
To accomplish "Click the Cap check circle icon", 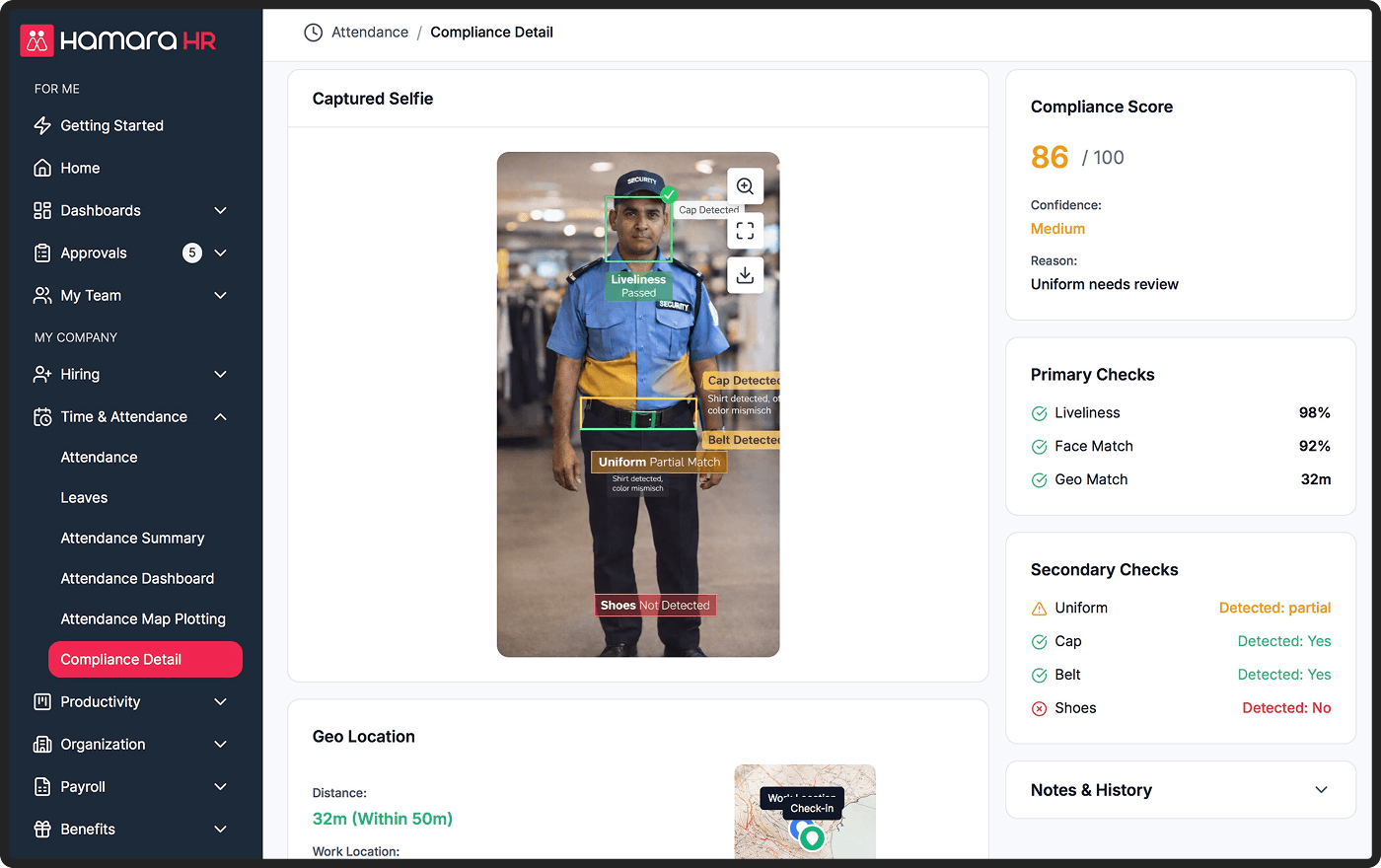I will click(x=1039, y=642).
